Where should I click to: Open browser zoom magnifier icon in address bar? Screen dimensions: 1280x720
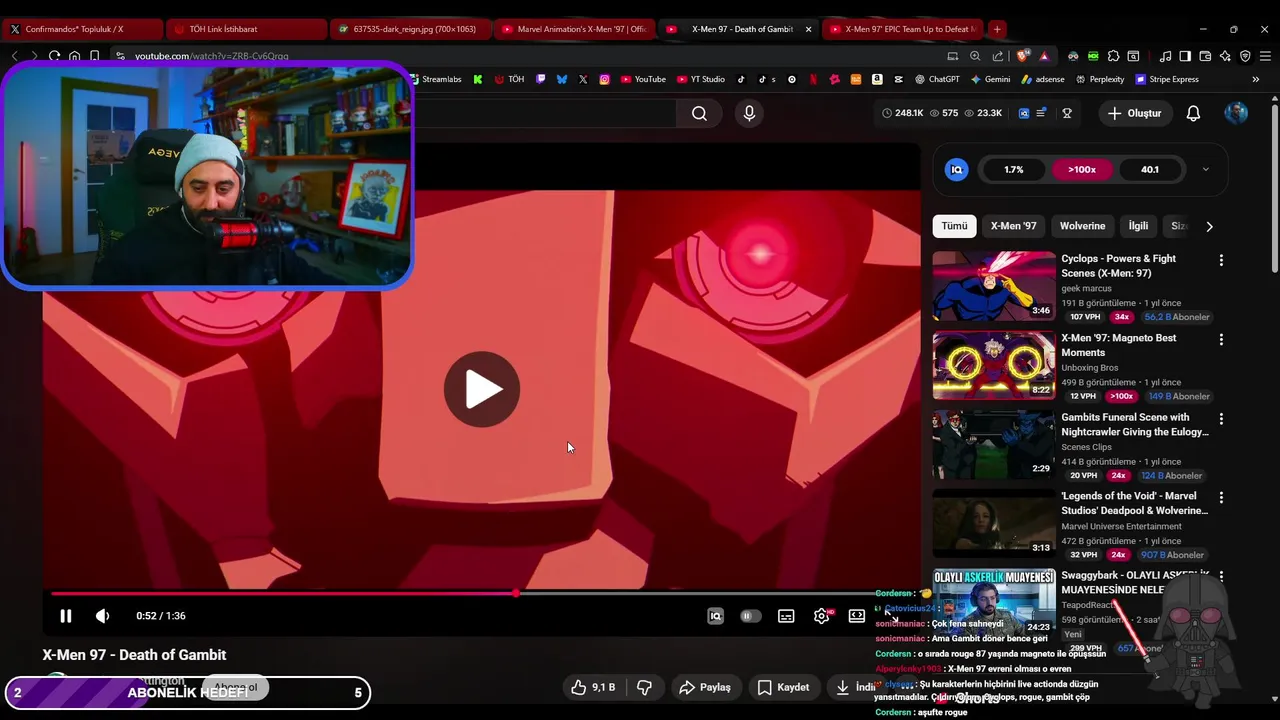click(x=975, y=56)
